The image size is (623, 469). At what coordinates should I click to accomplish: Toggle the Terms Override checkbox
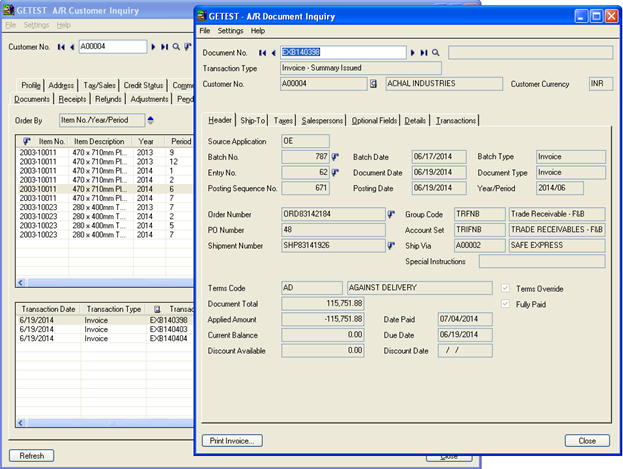pyautogui.click(x=505, y=288)
